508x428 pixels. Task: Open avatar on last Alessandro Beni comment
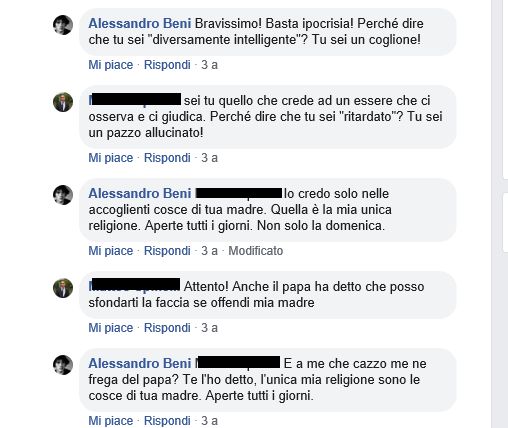coord(63,365)
